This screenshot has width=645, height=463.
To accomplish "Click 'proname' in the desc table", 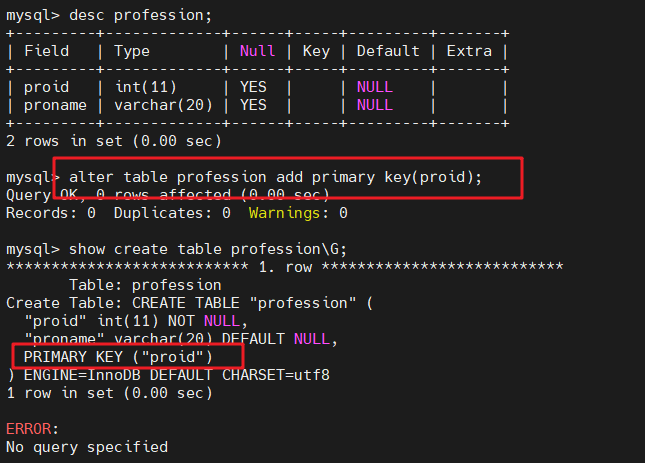I will pyautogui.click(x=55, y=105).
